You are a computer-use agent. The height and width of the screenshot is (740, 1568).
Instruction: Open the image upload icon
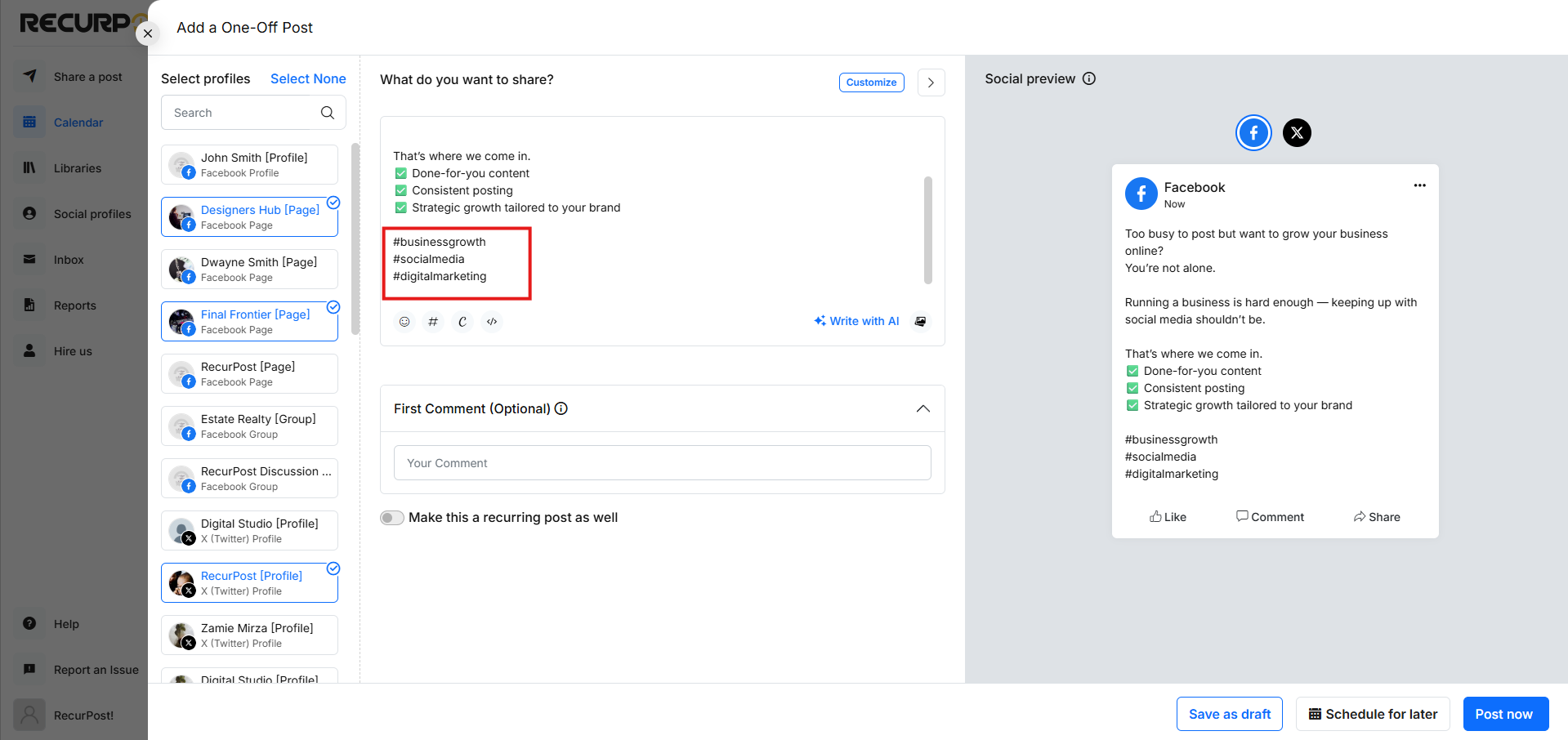coord(921,322)
